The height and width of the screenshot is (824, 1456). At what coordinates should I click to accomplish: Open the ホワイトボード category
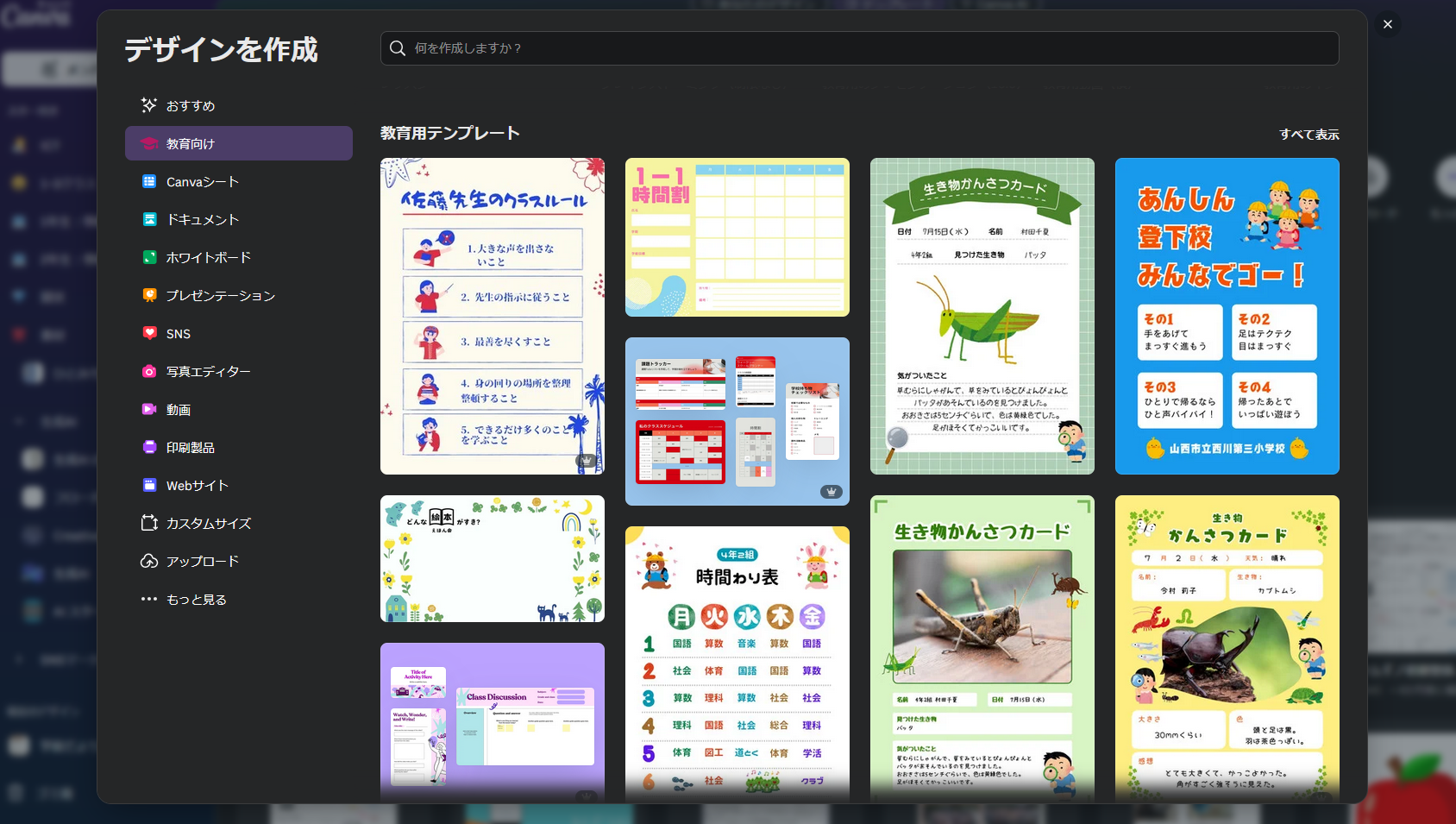pos(239,257)
